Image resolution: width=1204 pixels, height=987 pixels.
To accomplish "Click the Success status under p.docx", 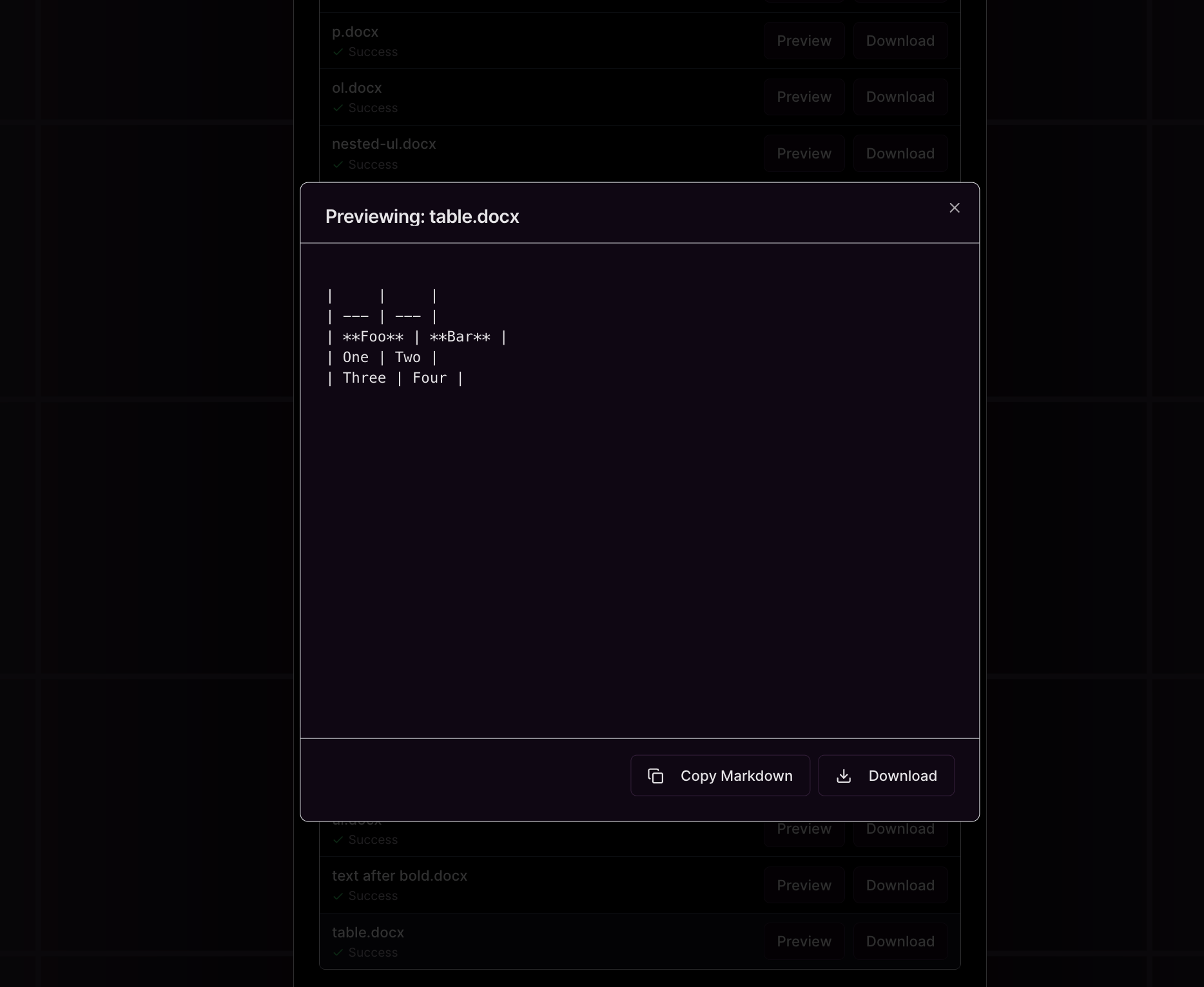I will [365, 52].
